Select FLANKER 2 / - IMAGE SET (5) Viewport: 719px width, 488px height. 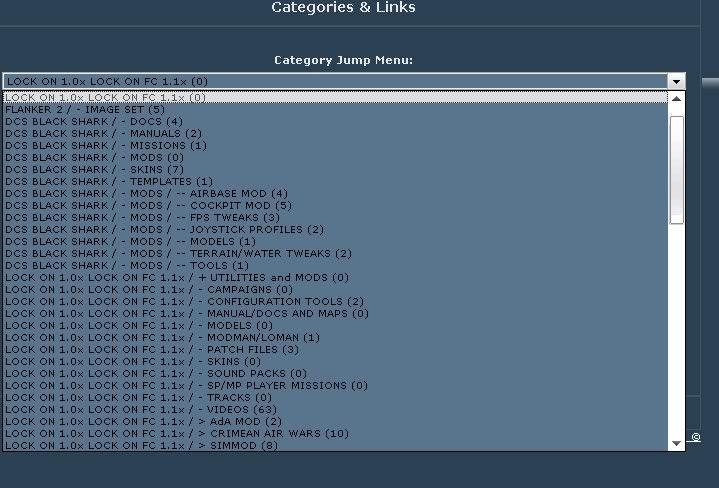[x=335, y=110]
